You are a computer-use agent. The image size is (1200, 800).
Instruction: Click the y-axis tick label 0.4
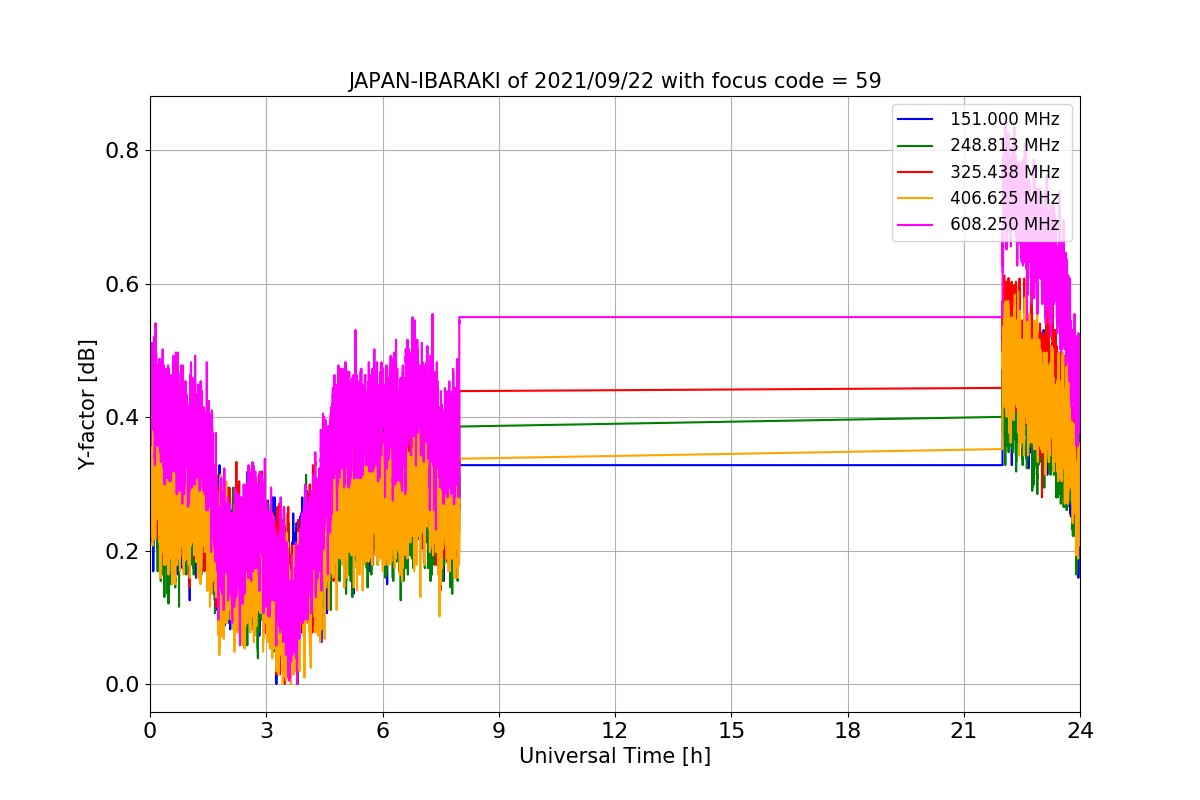tap(123, 418)
